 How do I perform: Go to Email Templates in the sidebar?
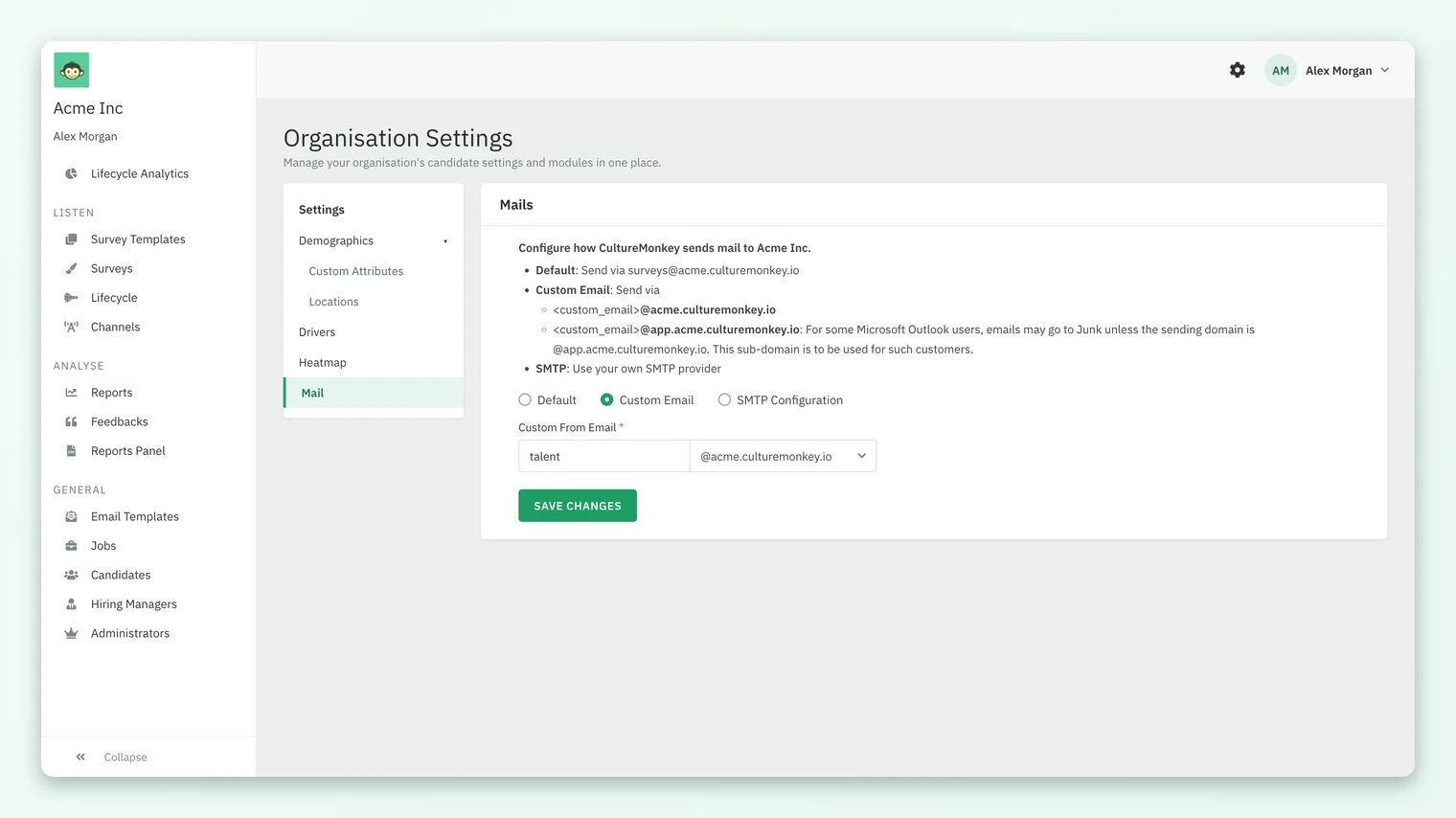point(135,516)
